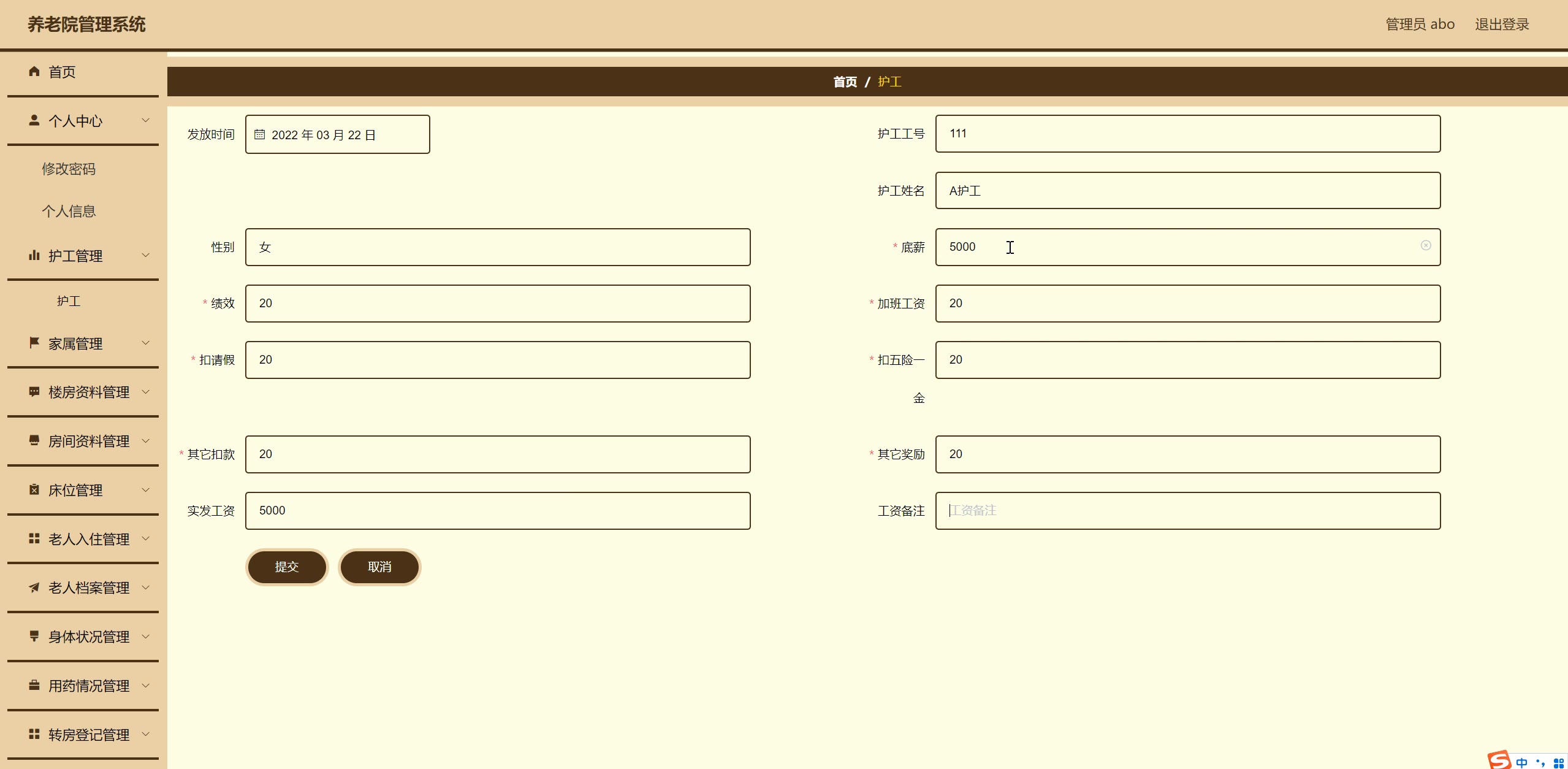
Task: Click the bar chart icon for 护工管理
Action: (x=34, y=255)
